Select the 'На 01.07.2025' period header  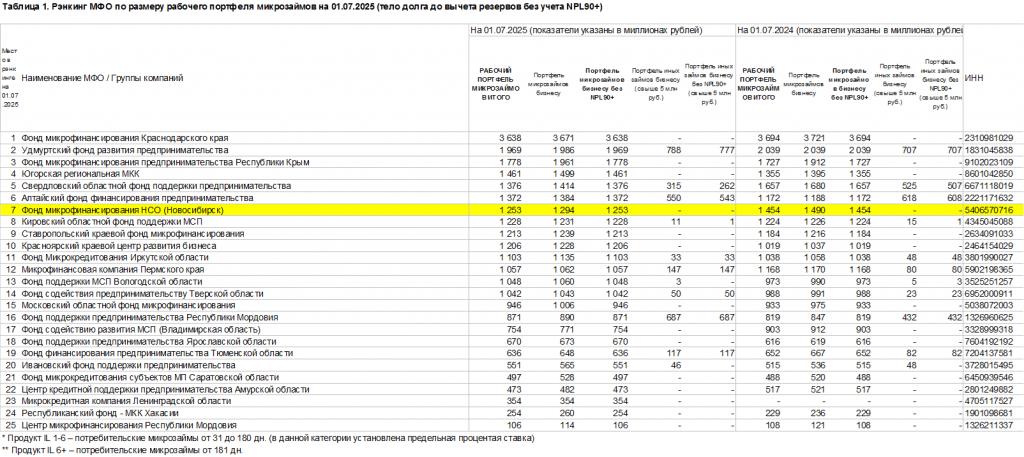tap(586, 32)
